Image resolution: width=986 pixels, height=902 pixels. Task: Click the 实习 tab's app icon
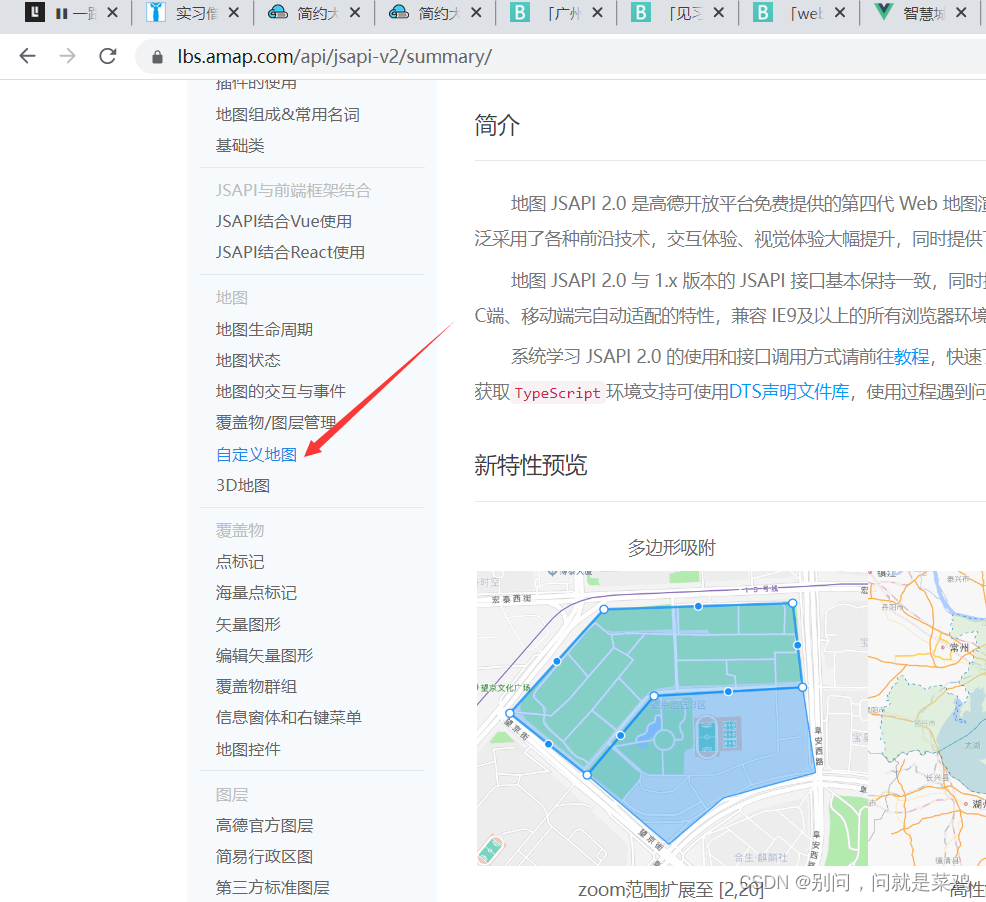pos(155,13)
